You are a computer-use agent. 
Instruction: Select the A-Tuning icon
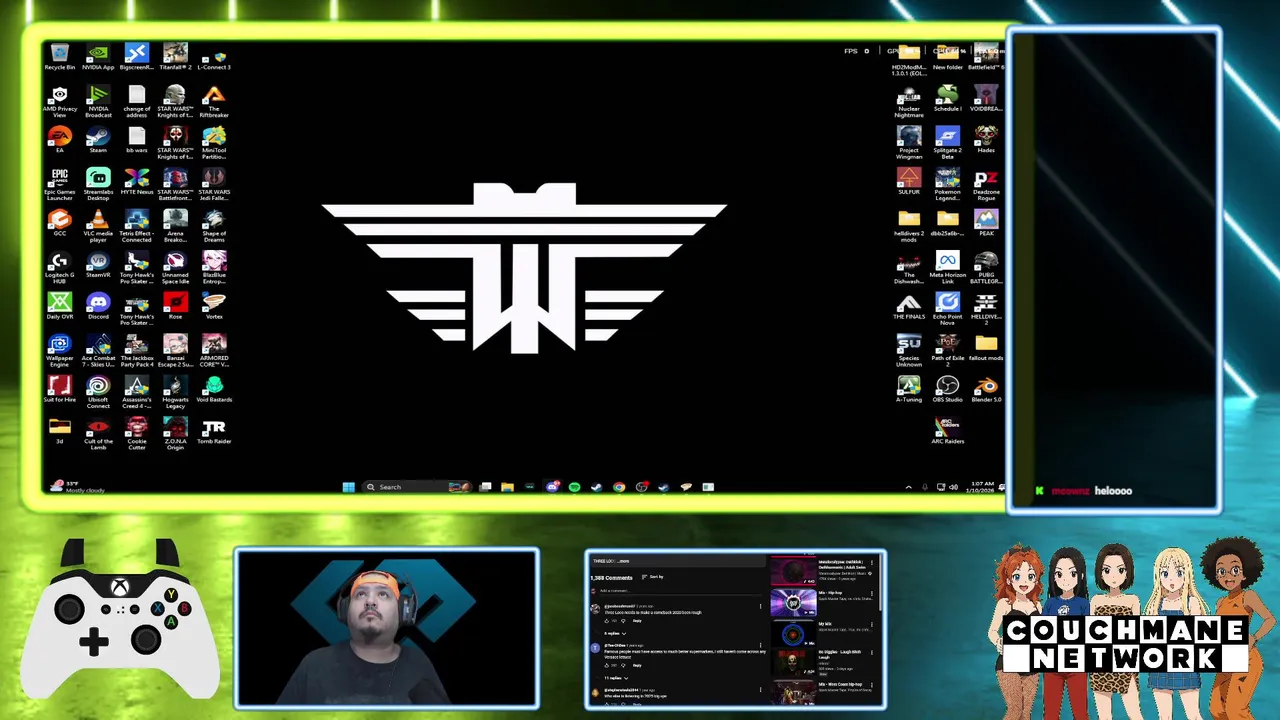[909, 389]
